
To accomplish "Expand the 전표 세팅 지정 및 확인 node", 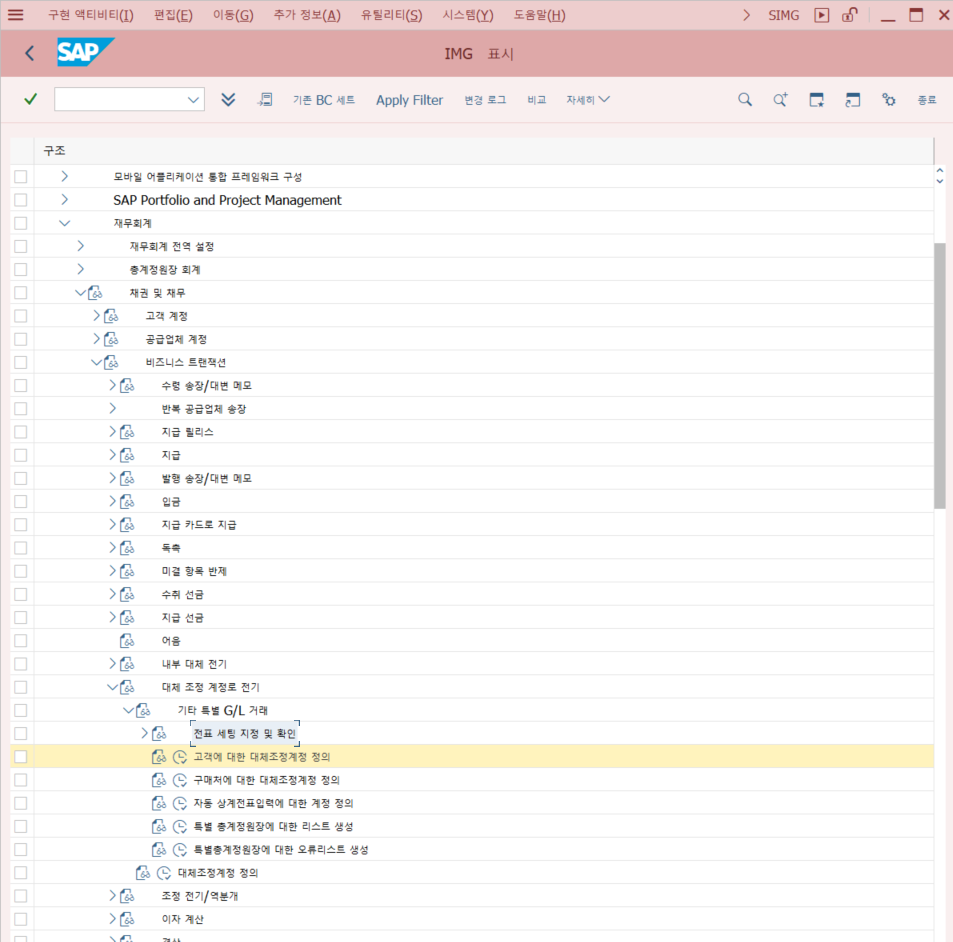I will coord(144,734).
